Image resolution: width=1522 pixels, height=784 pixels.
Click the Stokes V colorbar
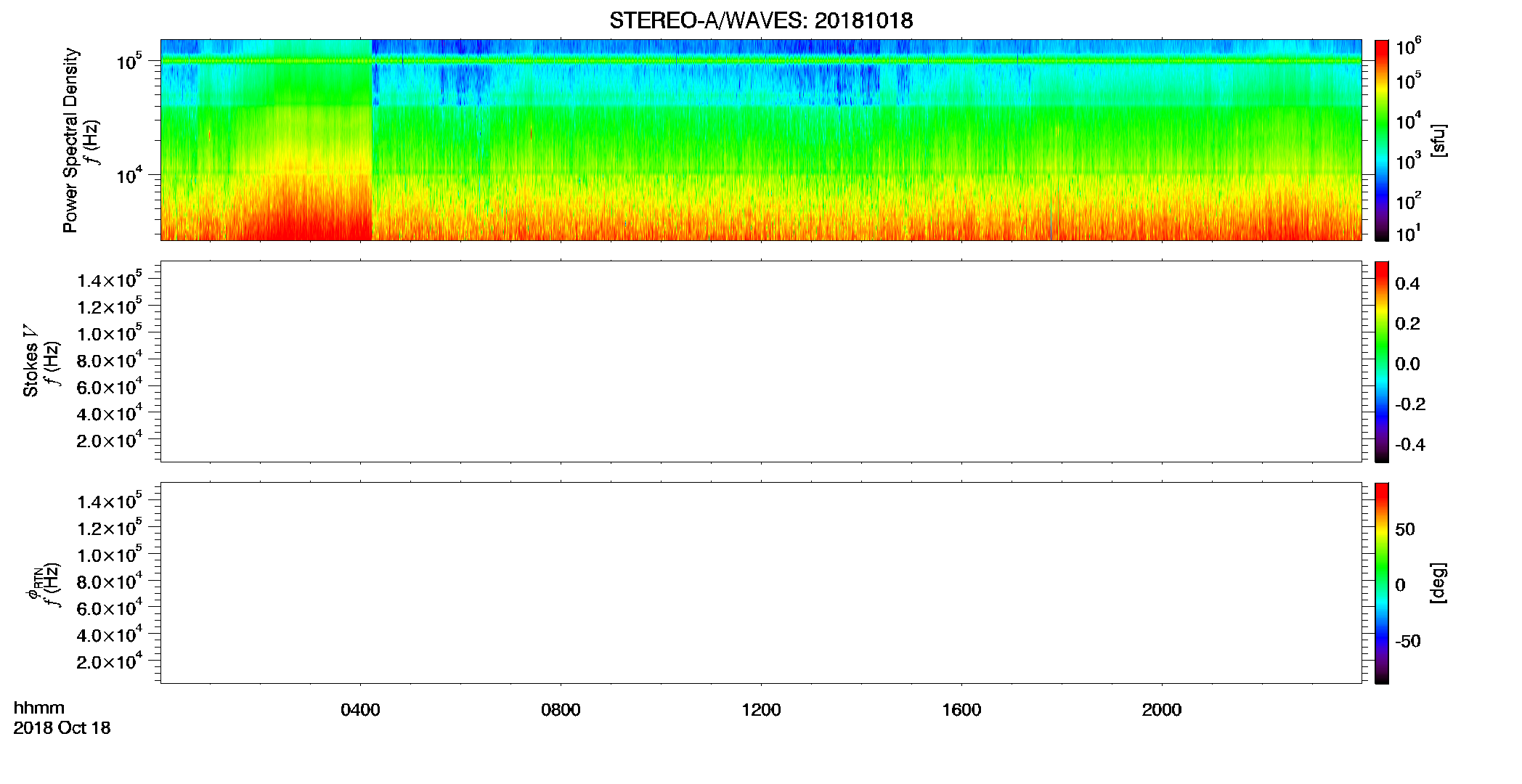coord(1382,362)
